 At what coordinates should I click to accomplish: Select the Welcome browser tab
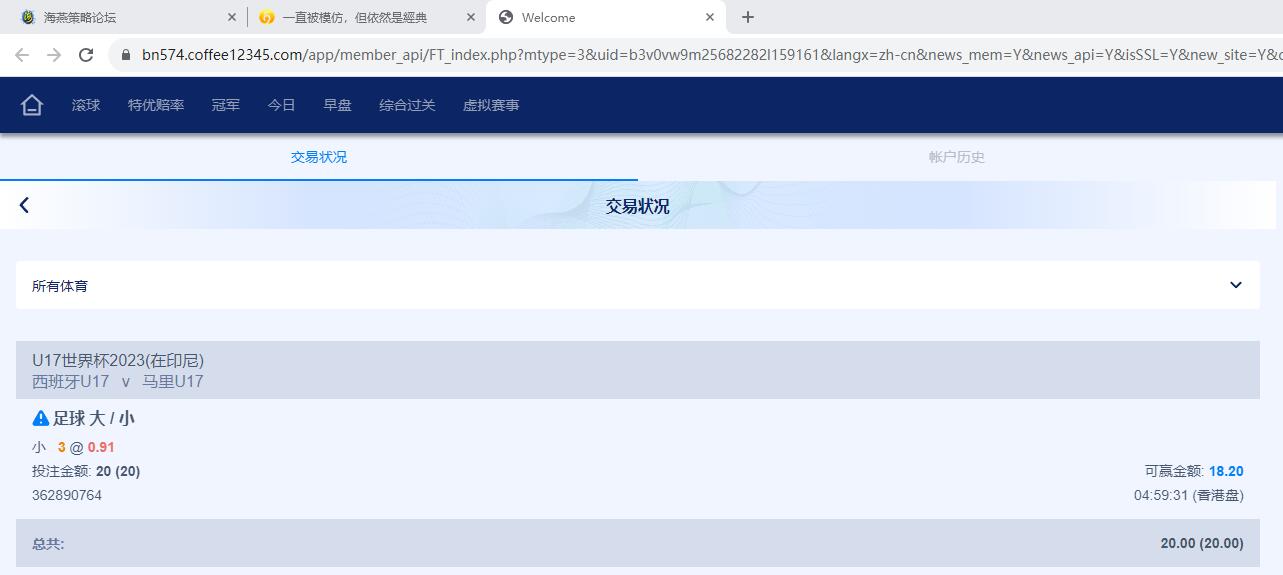605,17
